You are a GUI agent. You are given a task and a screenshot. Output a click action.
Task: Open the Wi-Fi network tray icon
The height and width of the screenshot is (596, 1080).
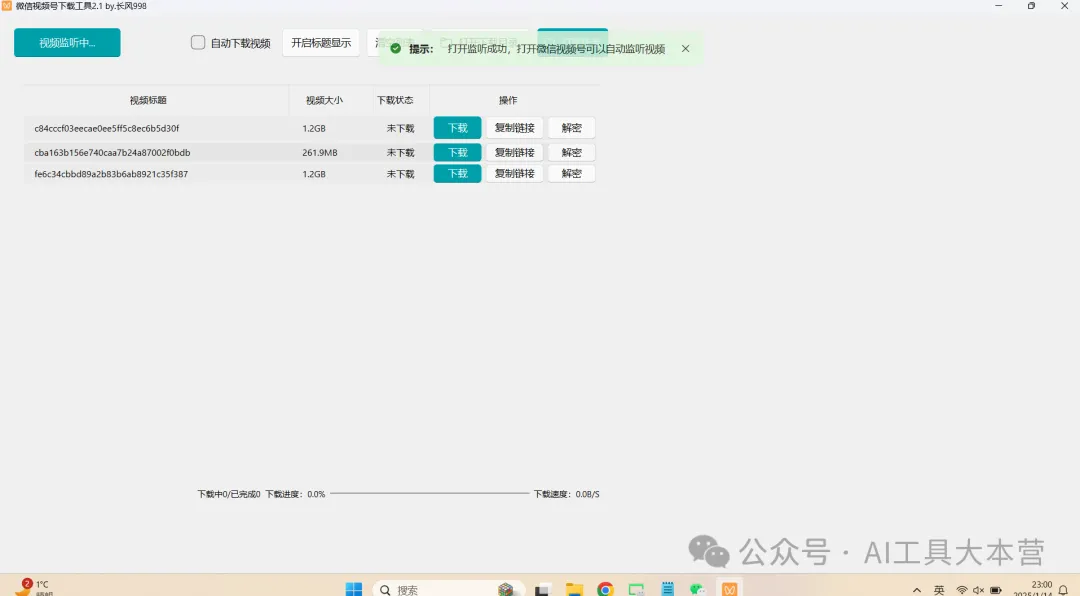[x=962, y=590]
